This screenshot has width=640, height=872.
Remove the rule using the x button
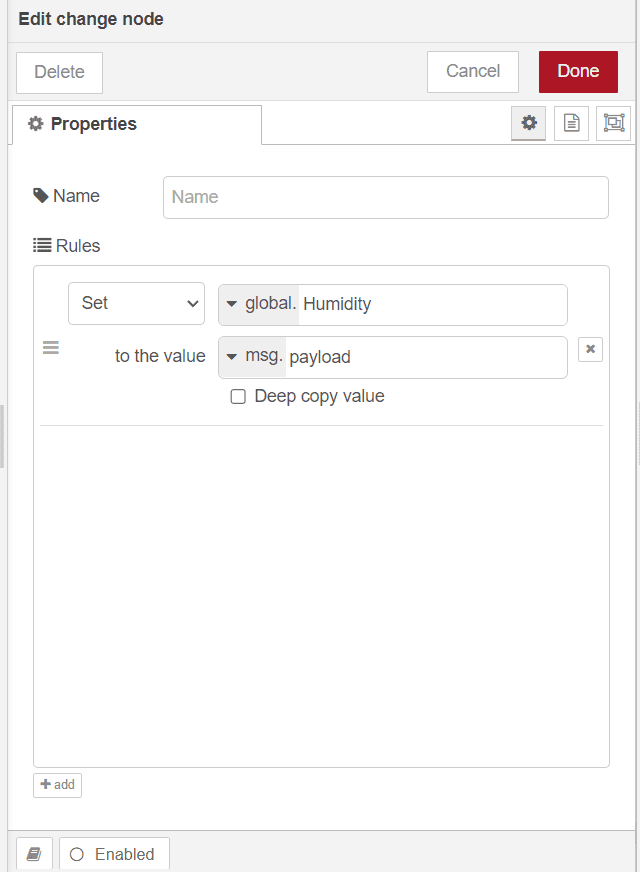590,349
